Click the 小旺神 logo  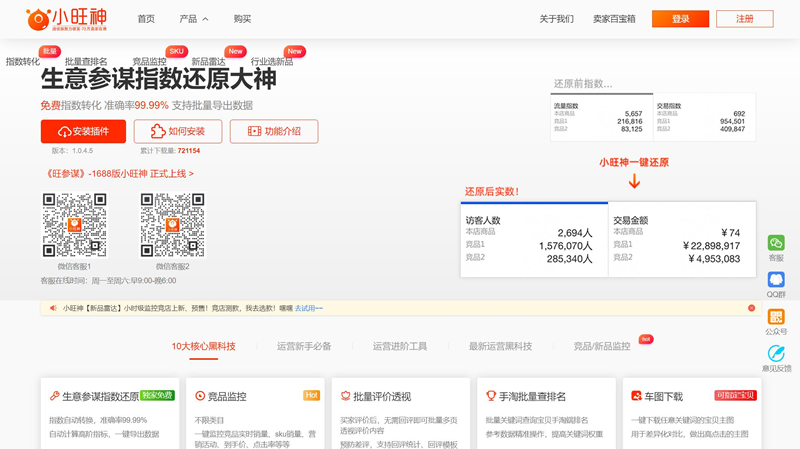tap(66, 19)
